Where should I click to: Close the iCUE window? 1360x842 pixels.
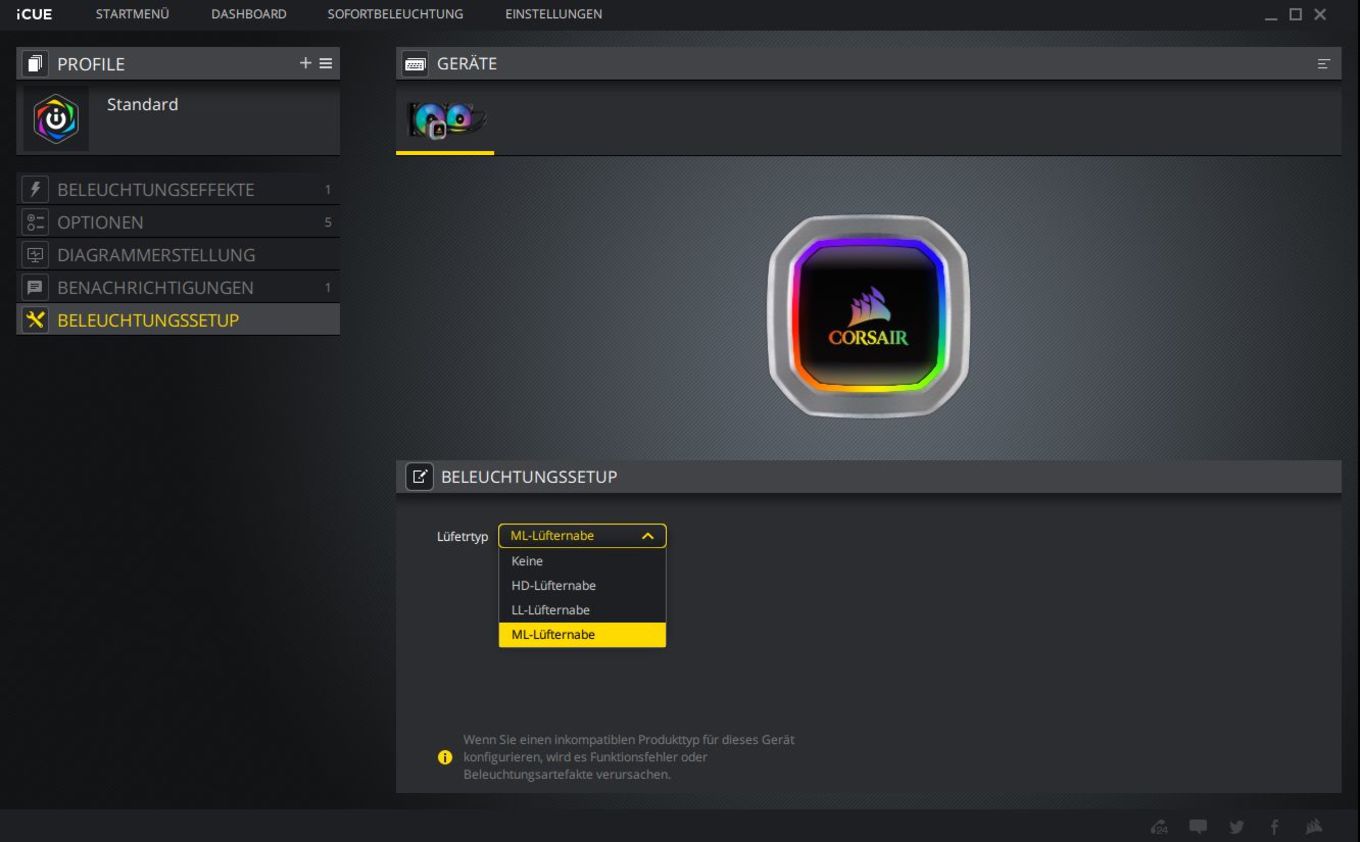pyautogui.click(x=1320, y=14)
